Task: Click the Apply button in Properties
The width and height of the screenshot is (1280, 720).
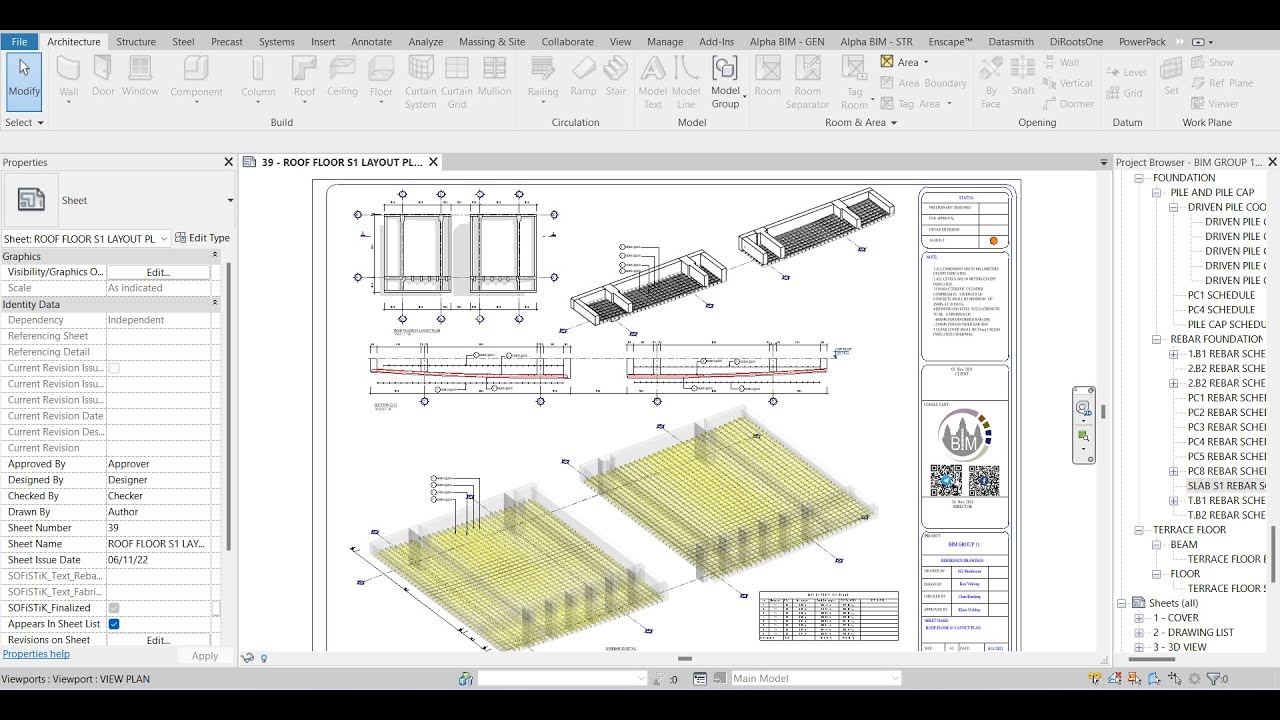Action: click(x=205, y=656)
